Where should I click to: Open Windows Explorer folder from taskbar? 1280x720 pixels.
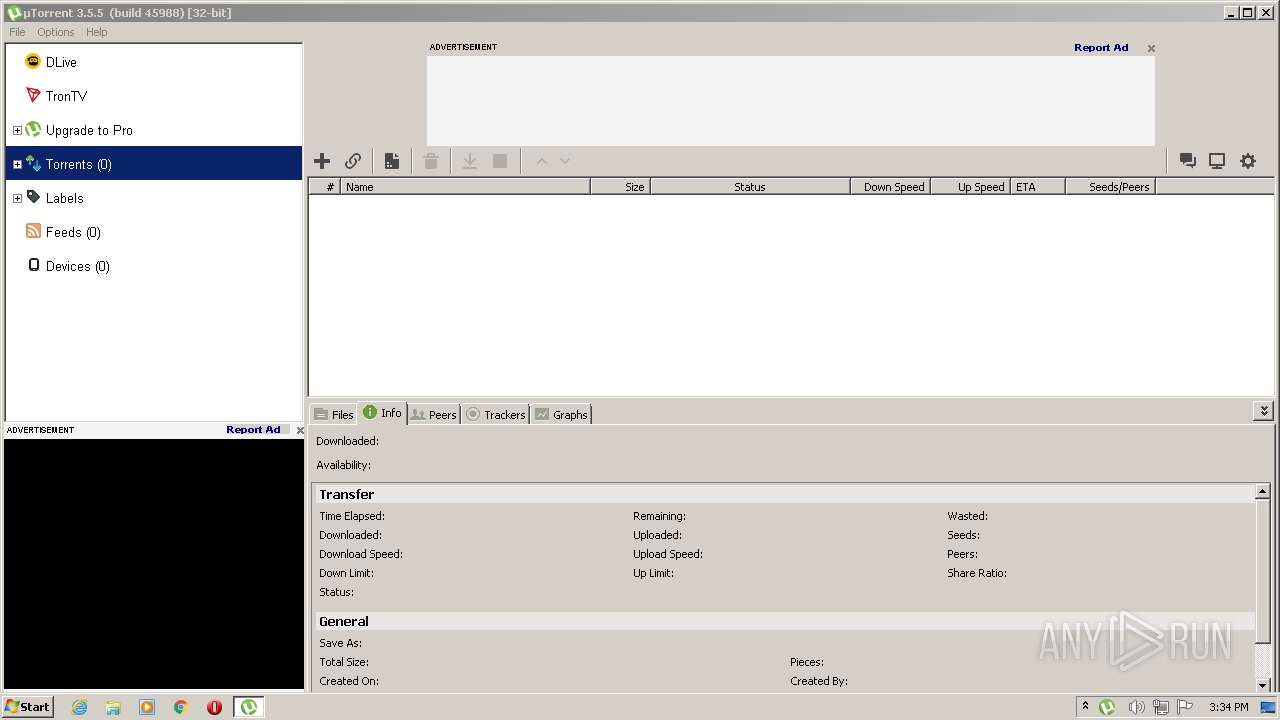(113, 707)
